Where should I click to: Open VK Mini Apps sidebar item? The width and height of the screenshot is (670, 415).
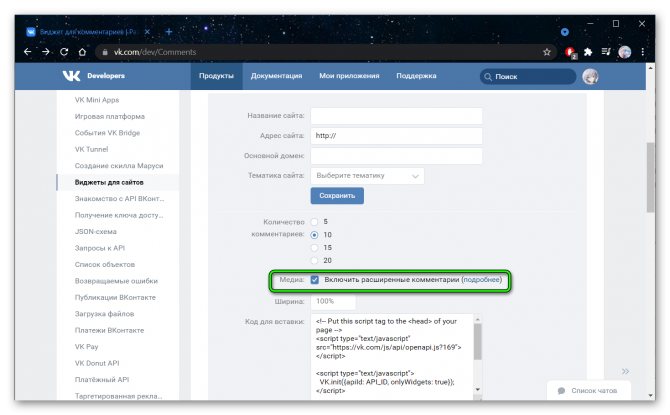(x=97, y=100)
